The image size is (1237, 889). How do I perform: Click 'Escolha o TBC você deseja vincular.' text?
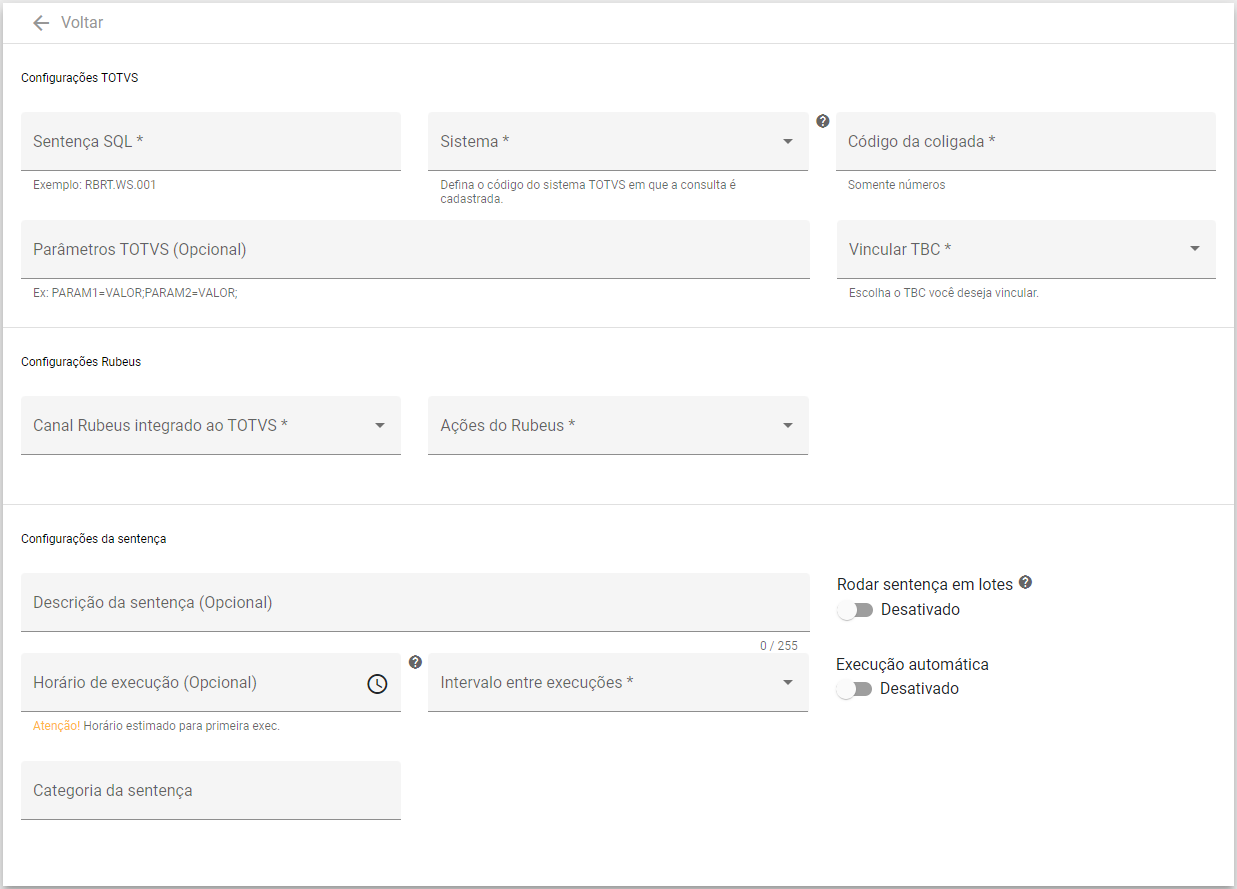point(944,293)
